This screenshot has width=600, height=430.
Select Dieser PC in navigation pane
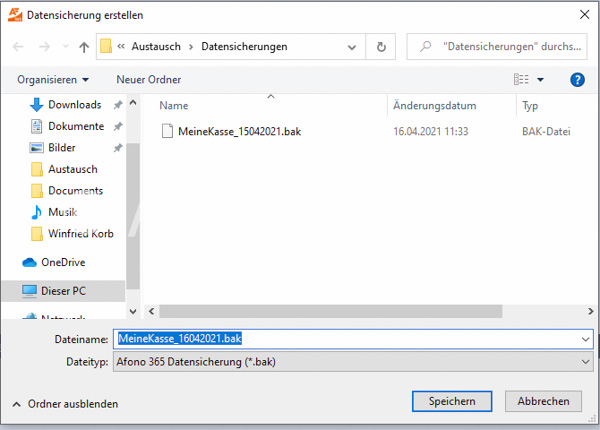tap(63, 291)
